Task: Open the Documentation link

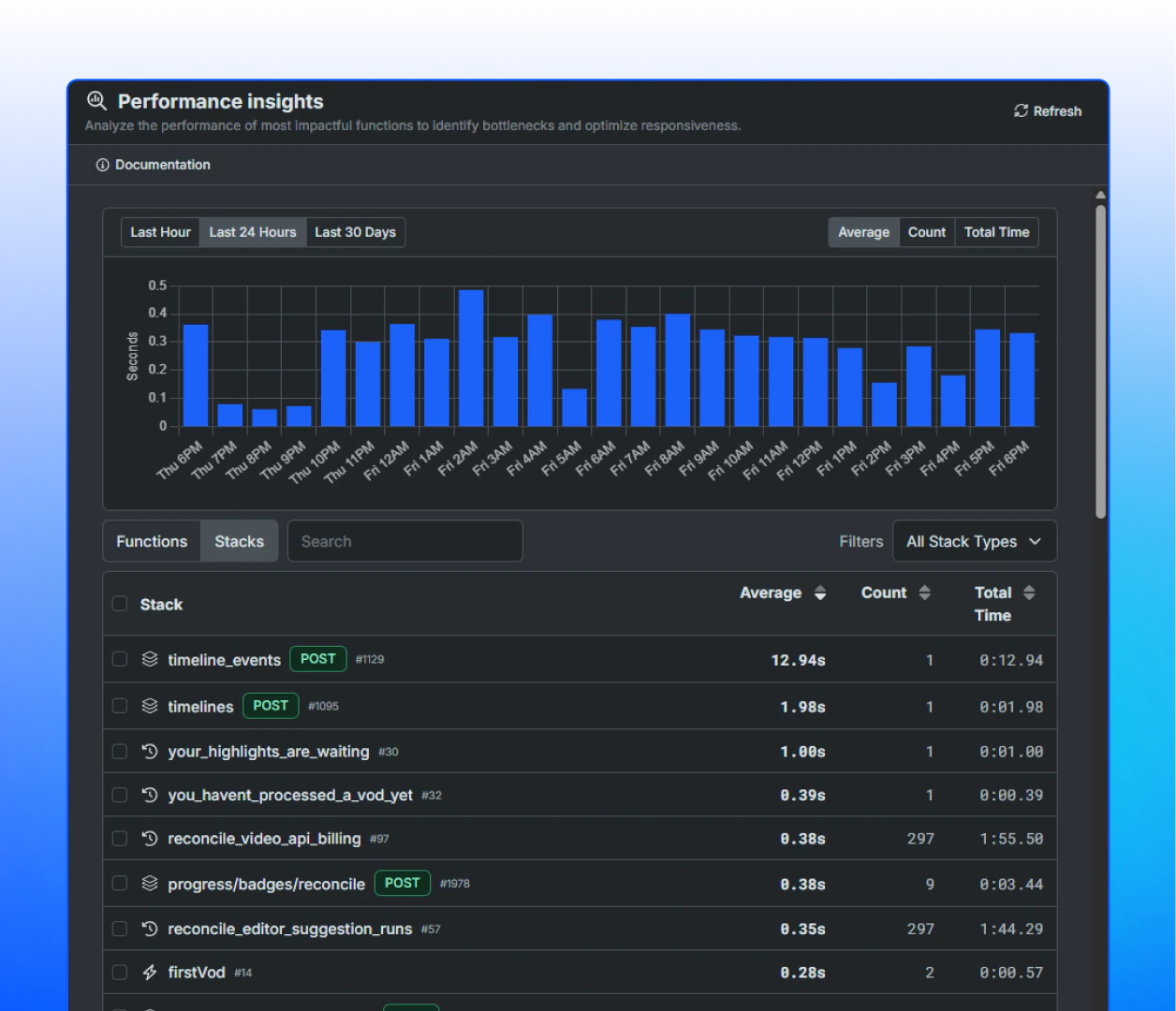Action: (x=163, y=165)
